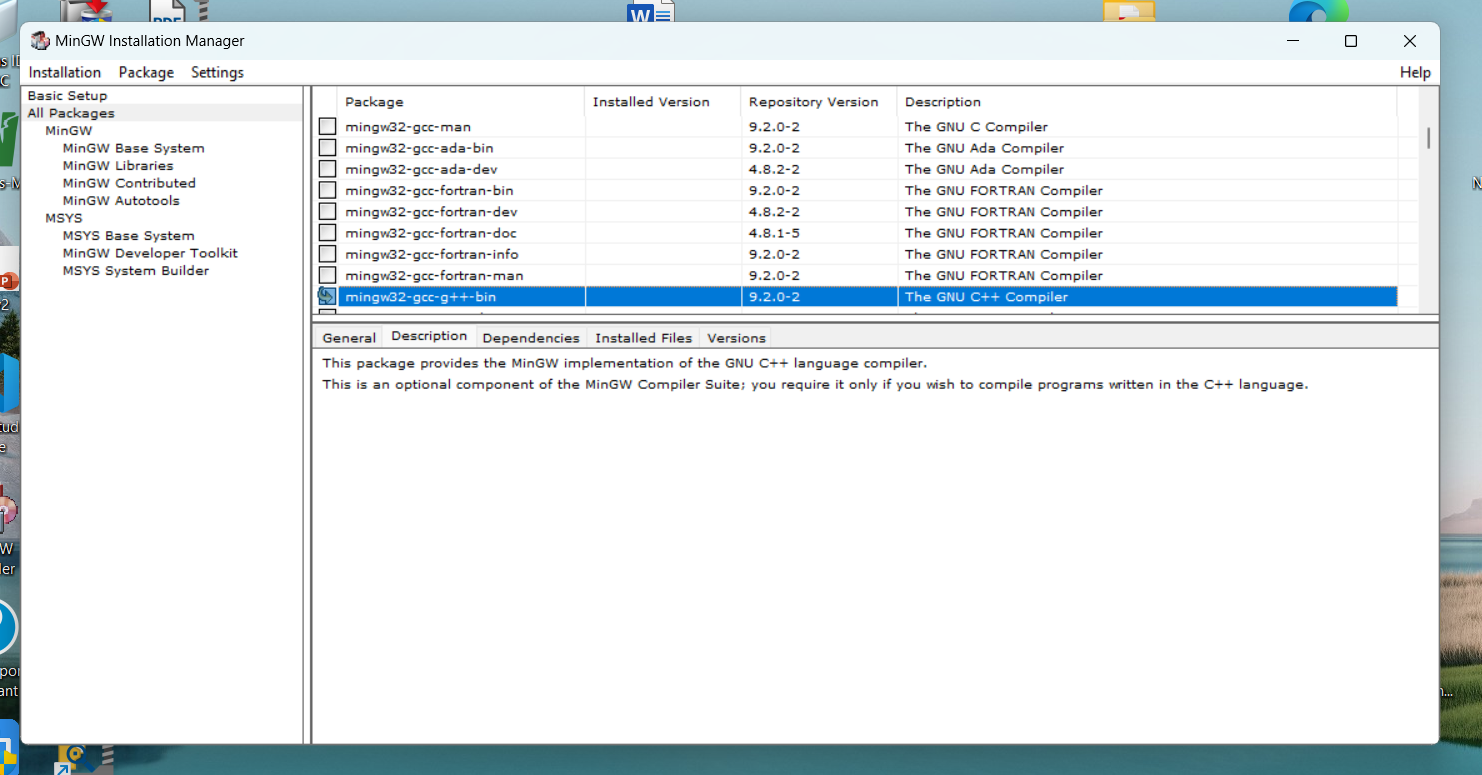Toggle checkbox for mingw32-gcc-ada-bin package

click(327, 148)
